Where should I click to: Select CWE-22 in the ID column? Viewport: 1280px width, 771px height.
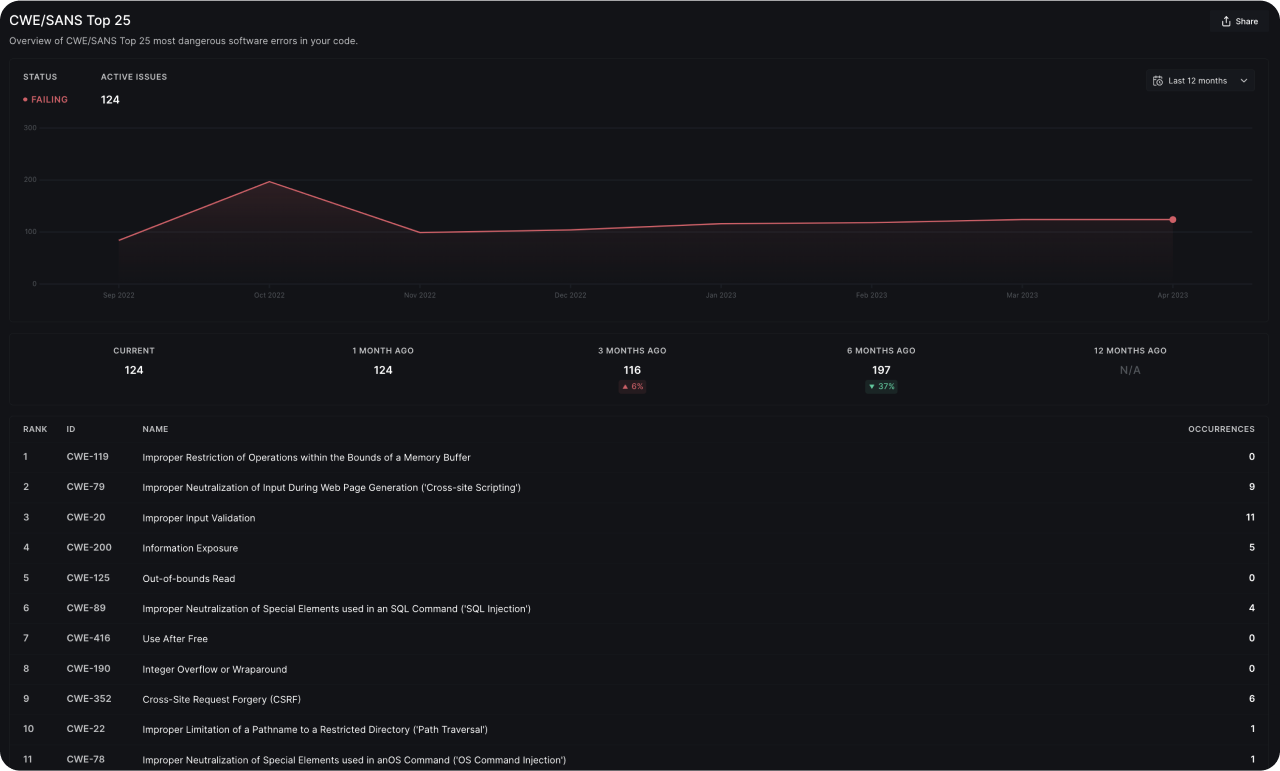click(x=86, y=729)
